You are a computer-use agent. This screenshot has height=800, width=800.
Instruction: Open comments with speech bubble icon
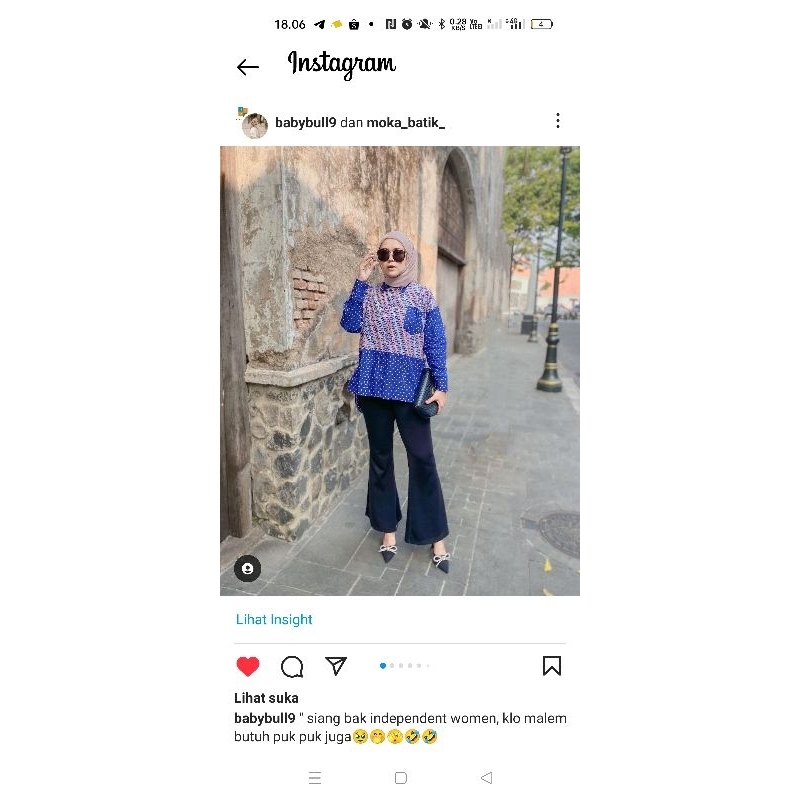pyautogui.click(x=292, y=666)
